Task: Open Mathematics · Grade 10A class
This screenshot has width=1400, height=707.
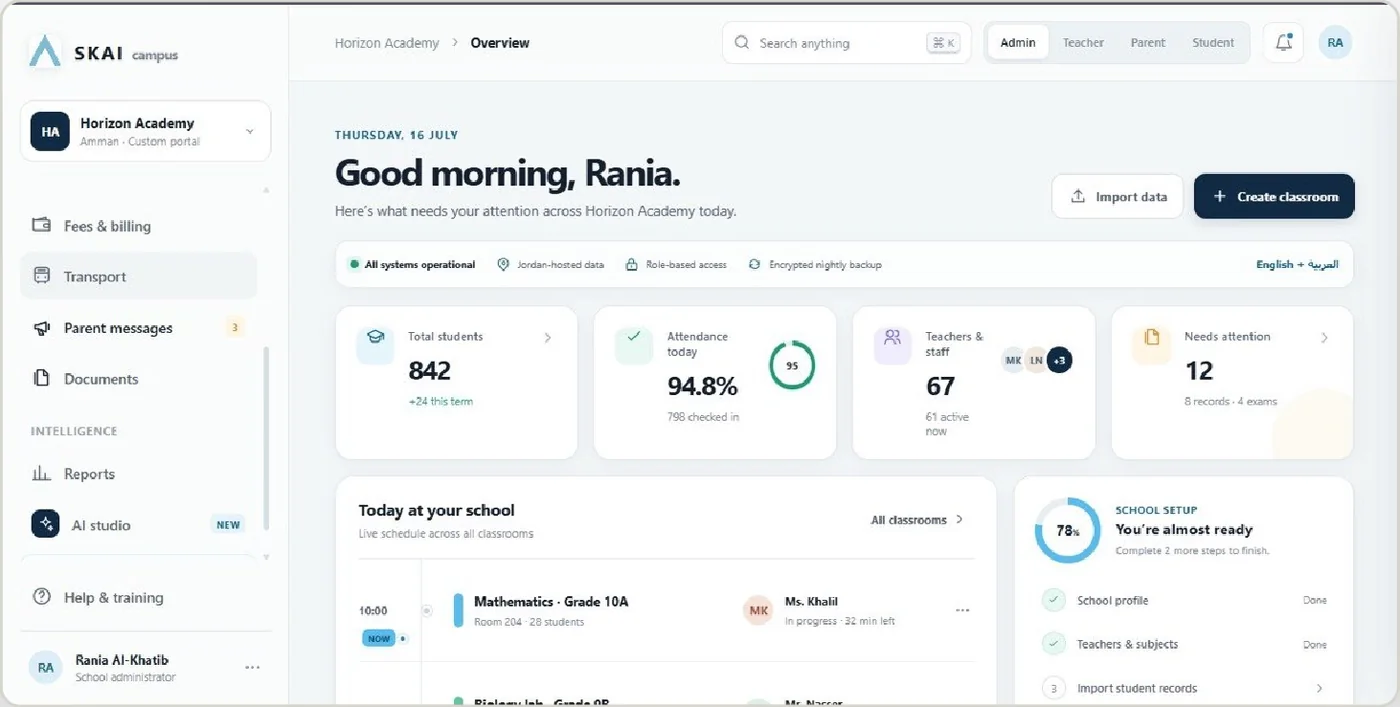Action: pyautogui.click(x=551, y=602)
